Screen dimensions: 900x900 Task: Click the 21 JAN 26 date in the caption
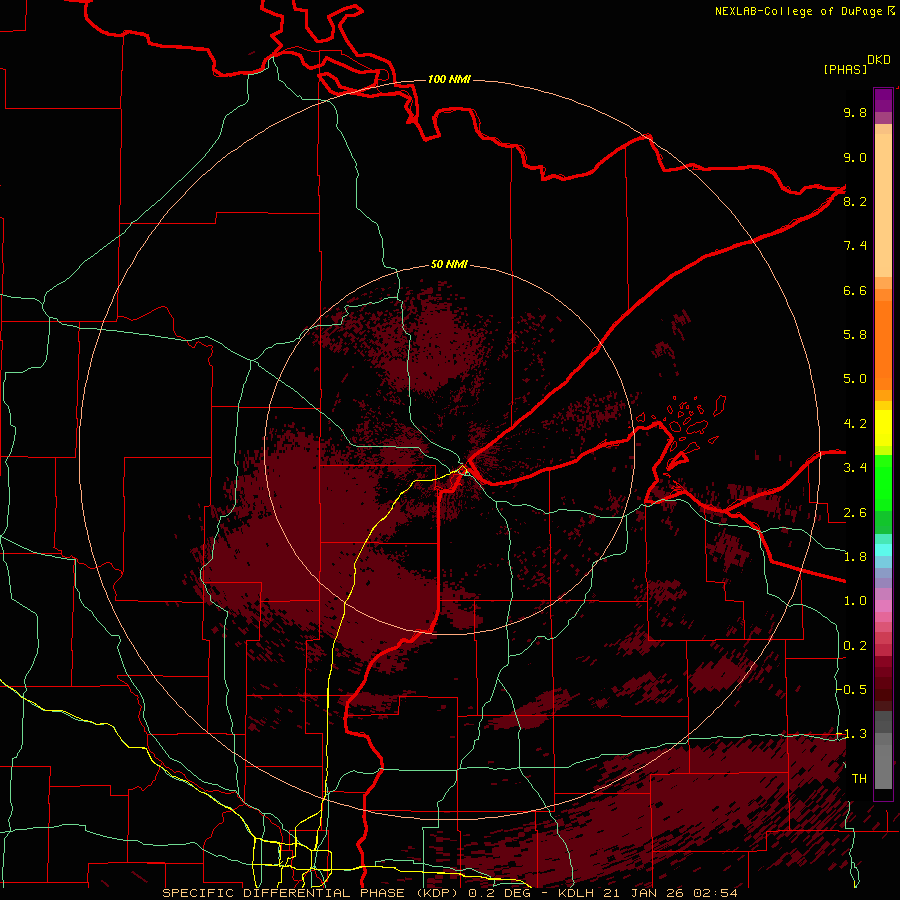click(645, 893)
